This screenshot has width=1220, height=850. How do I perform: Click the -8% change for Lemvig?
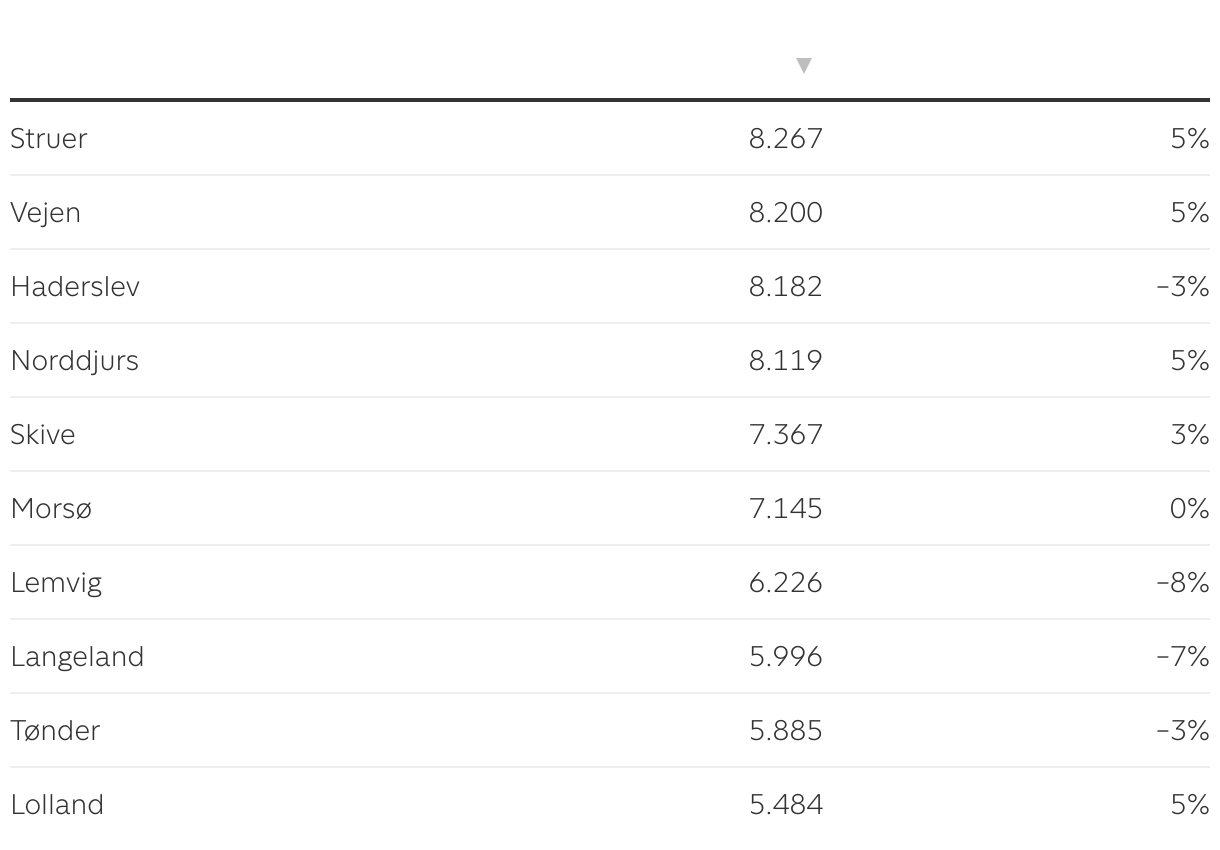(x=1183, y=583)
